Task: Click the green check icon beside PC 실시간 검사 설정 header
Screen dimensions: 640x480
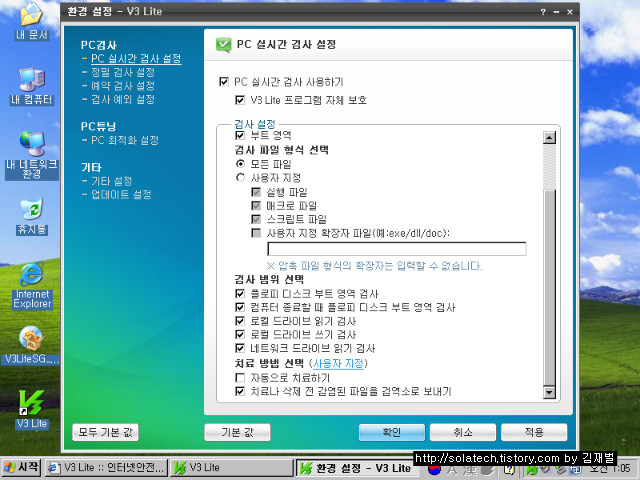Action: [x=223, y=44]
